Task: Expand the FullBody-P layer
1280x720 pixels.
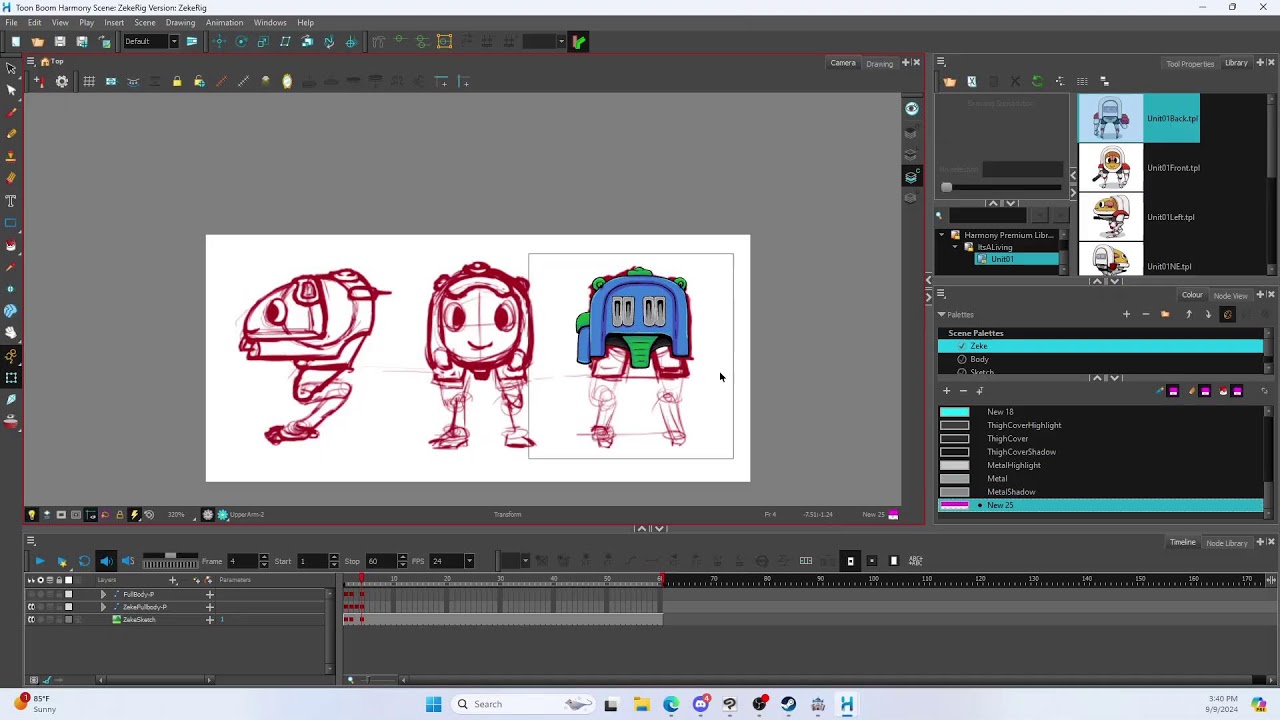Action: click(x=102, y=594)
